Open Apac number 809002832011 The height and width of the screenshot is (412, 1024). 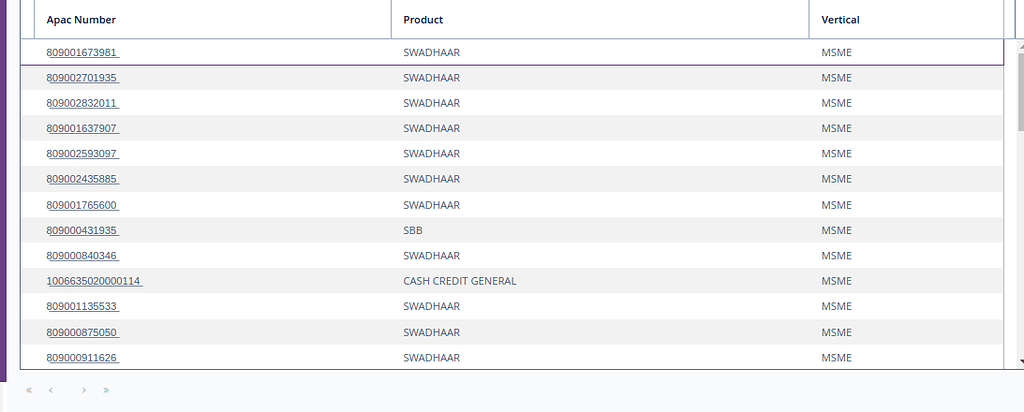click(82, 103)
